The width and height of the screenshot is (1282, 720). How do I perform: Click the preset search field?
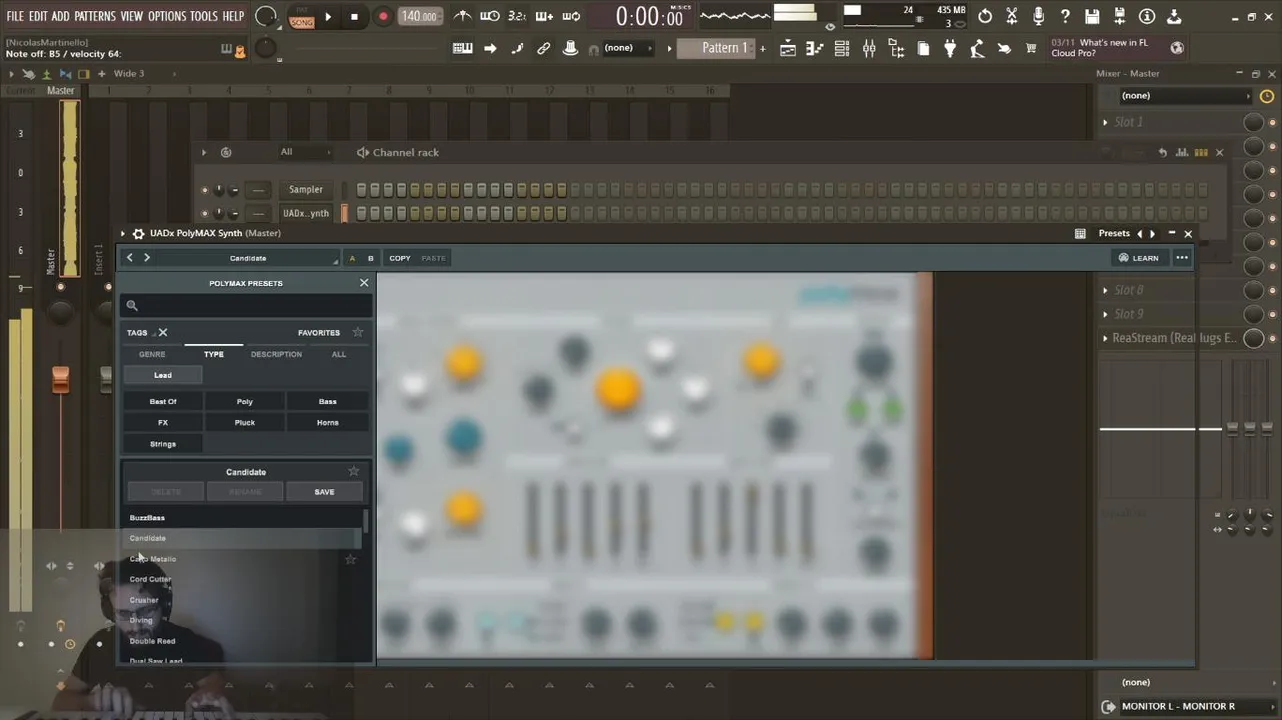point(246,306)
